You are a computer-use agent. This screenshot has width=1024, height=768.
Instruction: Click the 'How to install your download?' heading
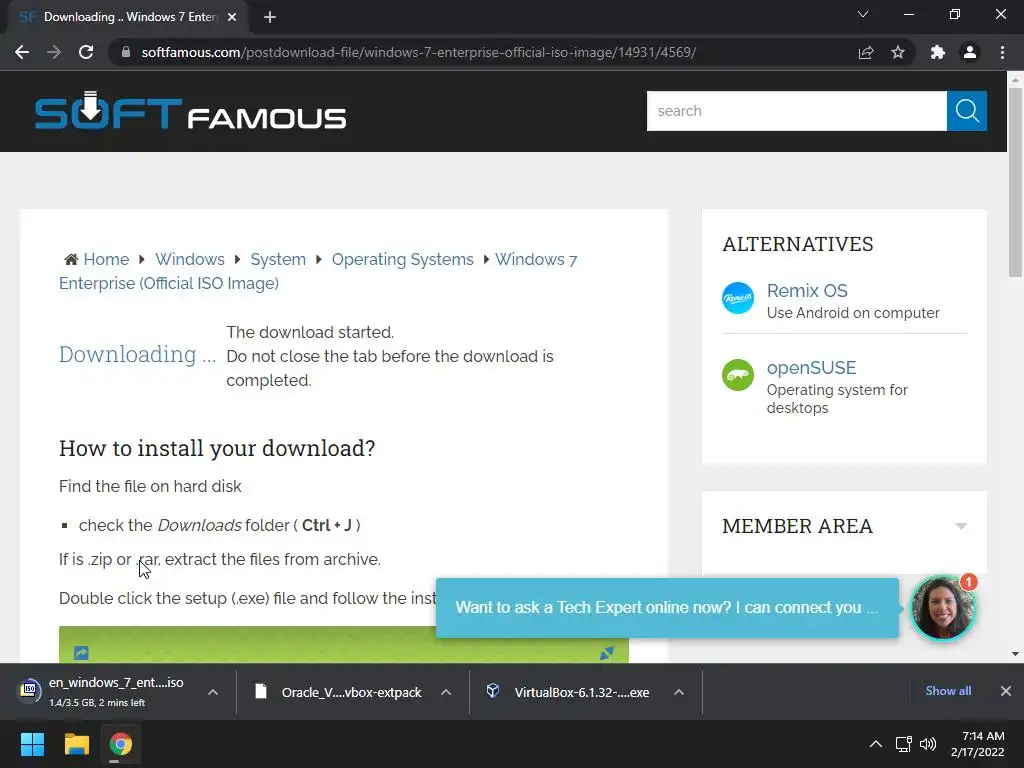(217, 448)
